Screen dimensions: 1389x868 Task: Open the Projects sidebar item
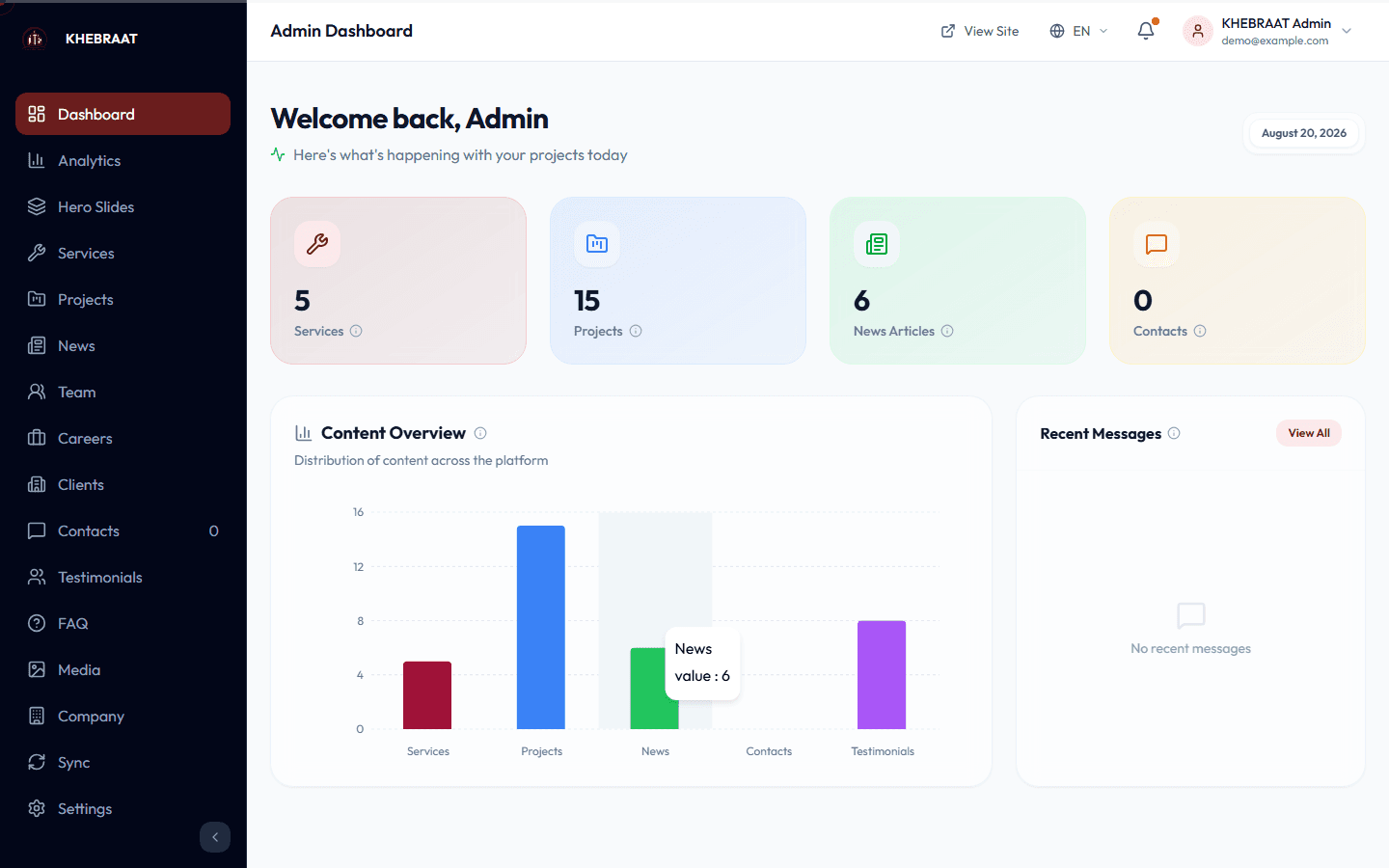click(123, 299)
